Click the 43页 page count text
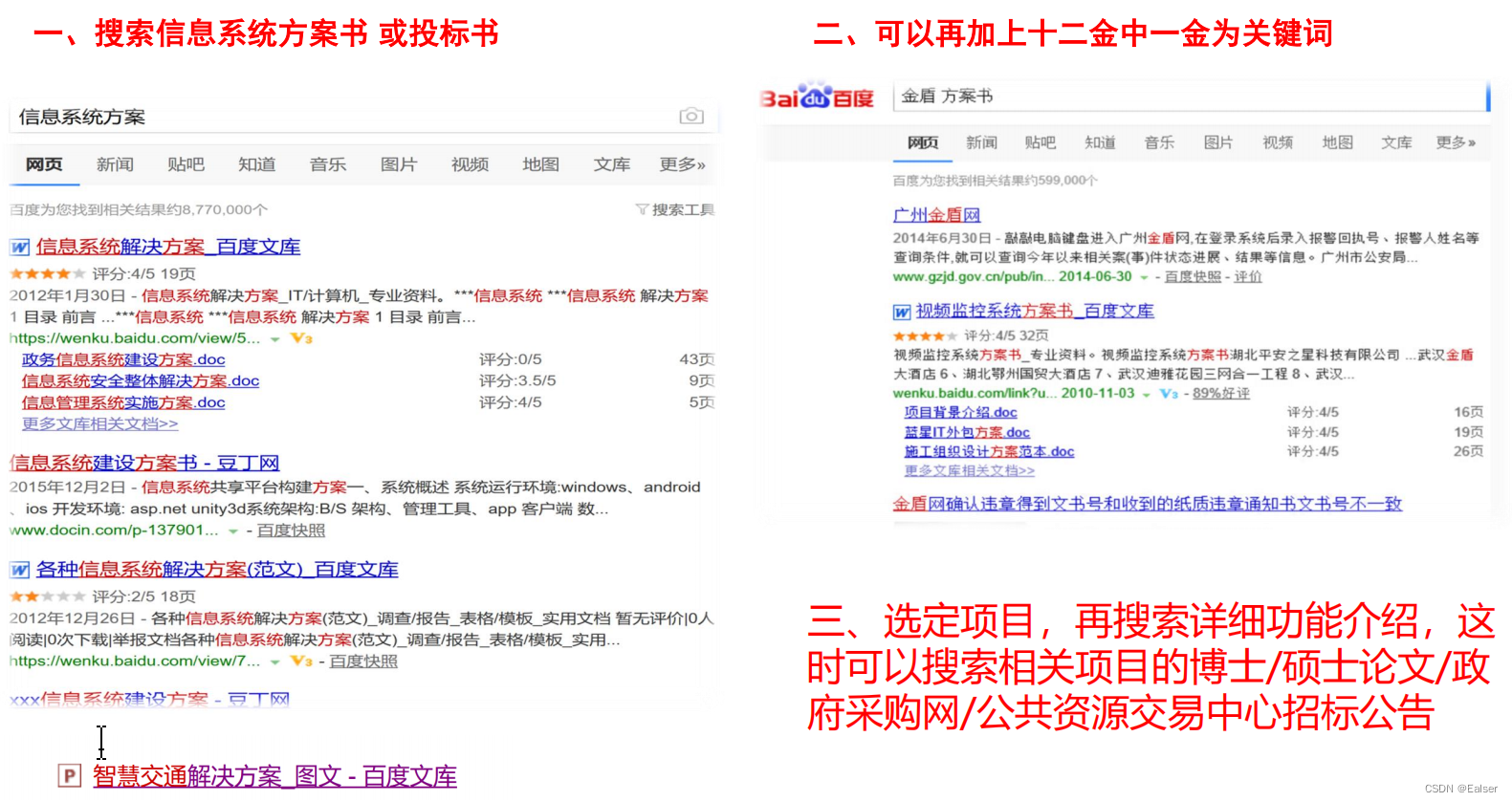The height and width of the screenshot is (802, 1512). tap(697, 359)
